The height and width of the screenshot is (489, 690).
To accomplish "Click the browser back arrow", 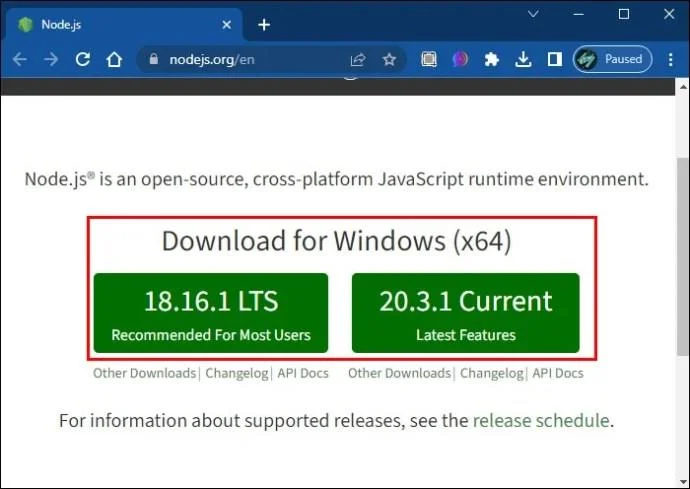I will [19, 59].
